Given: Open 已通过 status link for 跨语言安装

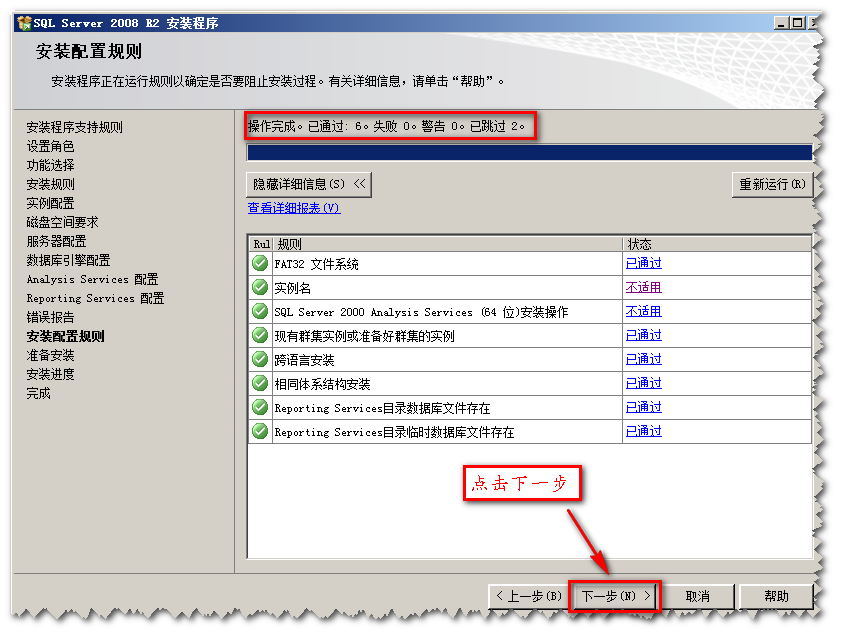Looking at the screenshot, I should pyautogui.click(x=644, y=359).
